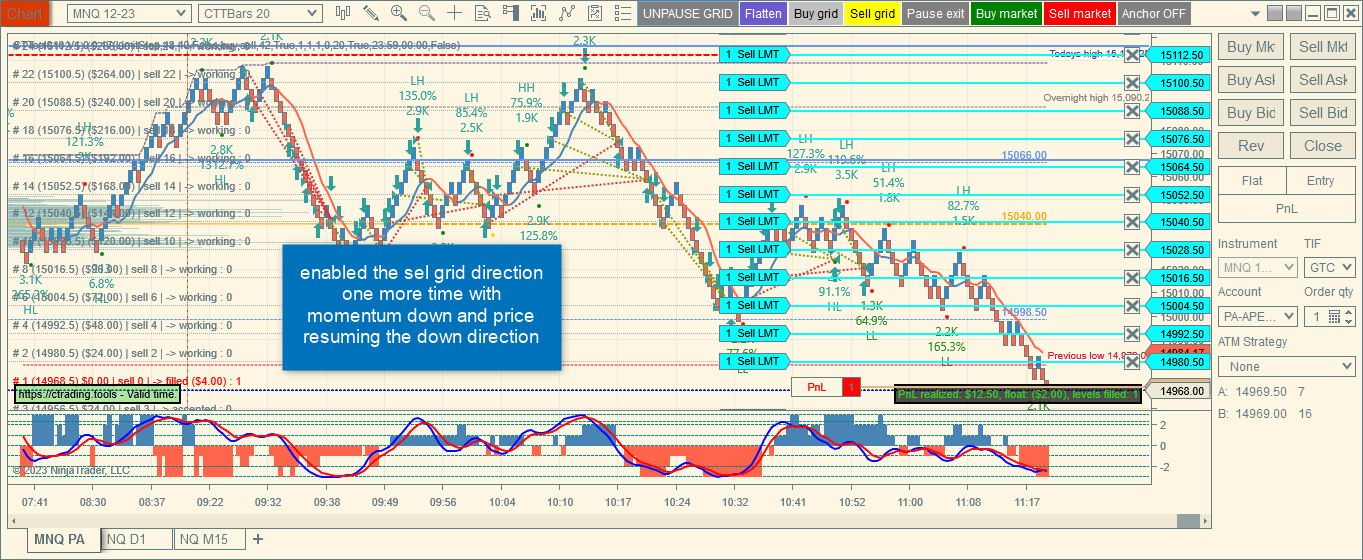Viewport: 1363px width, 560px height.
Task: Change bar style with candlestick icon
Action: 343,13
